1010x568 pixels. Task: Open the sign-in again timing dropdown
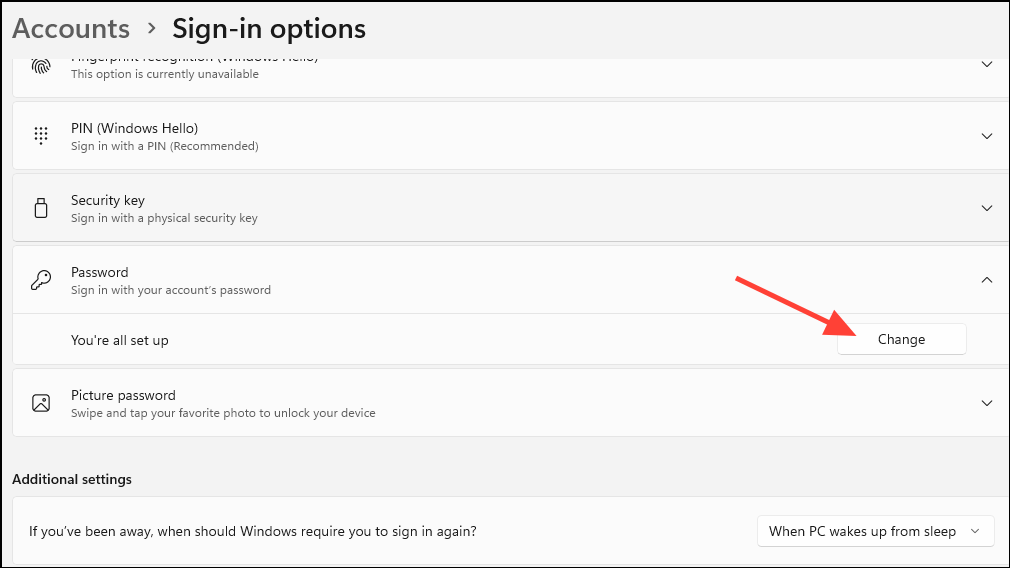(875, 531)
